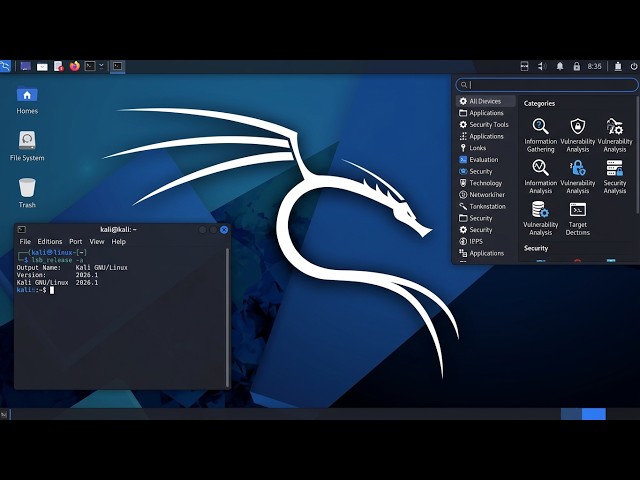The width and height of the screenshot is (640, 480).
Task: Click the terminal icon in terminal title bar
Action: (22, 230)
